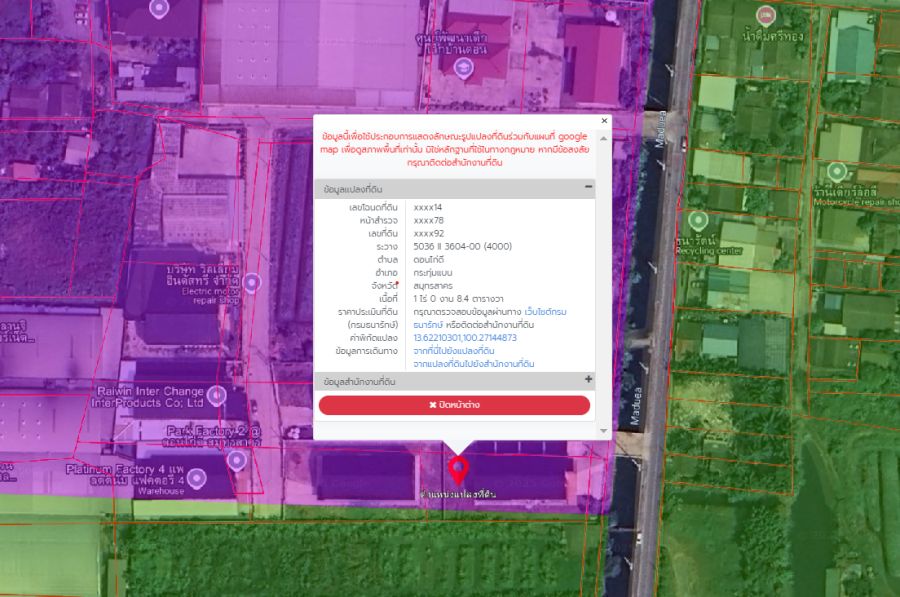
Task: Click the Recycling center map marker
Action: coord(698,220)
